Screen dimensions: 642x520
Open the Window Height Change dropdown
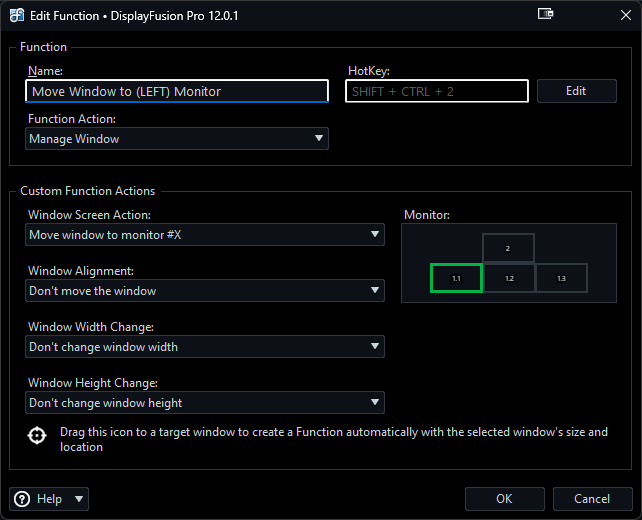205,403
